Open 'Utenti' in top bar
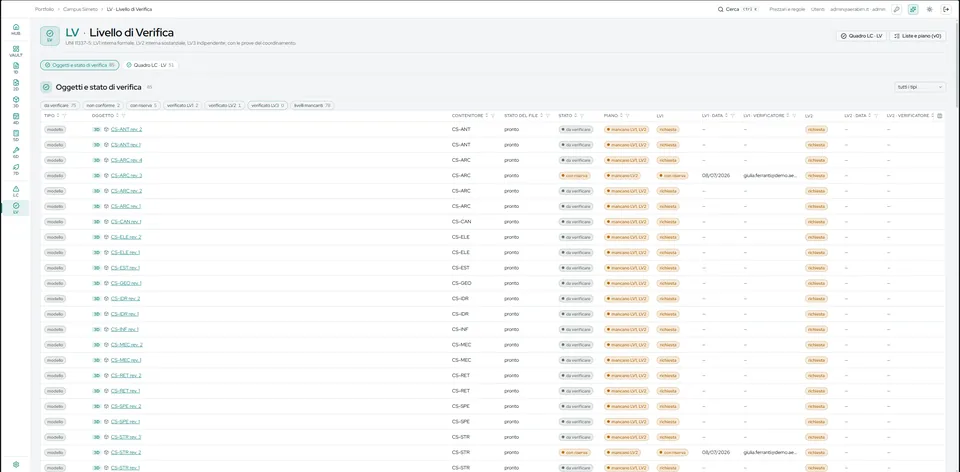 pos(818,9)
